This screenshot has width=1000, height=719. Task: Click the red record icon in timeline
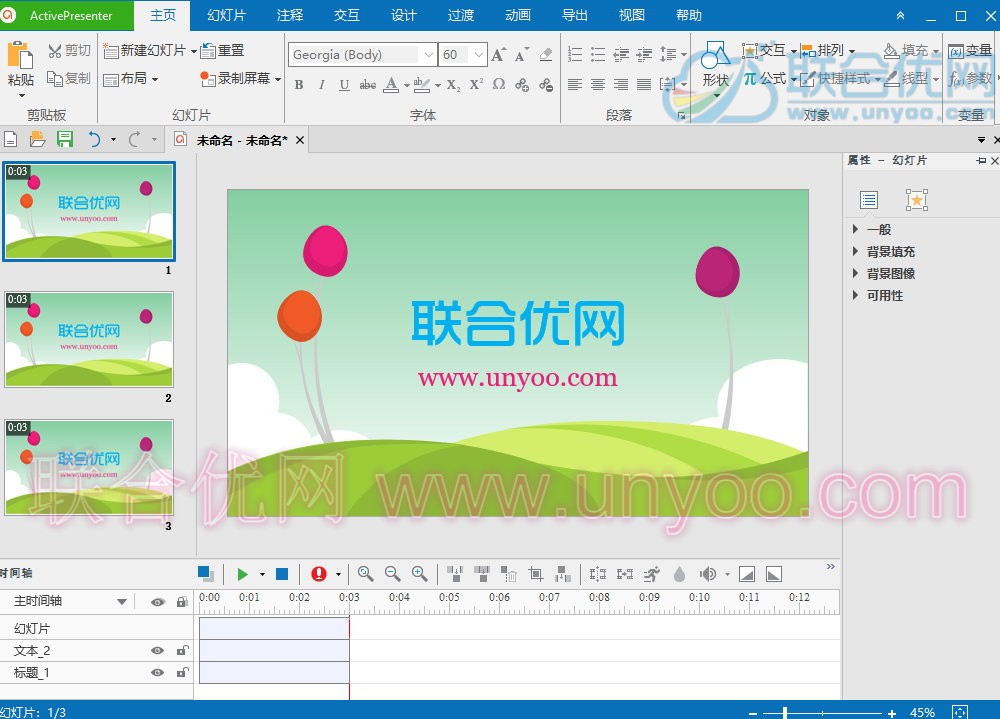click(319, 574)
